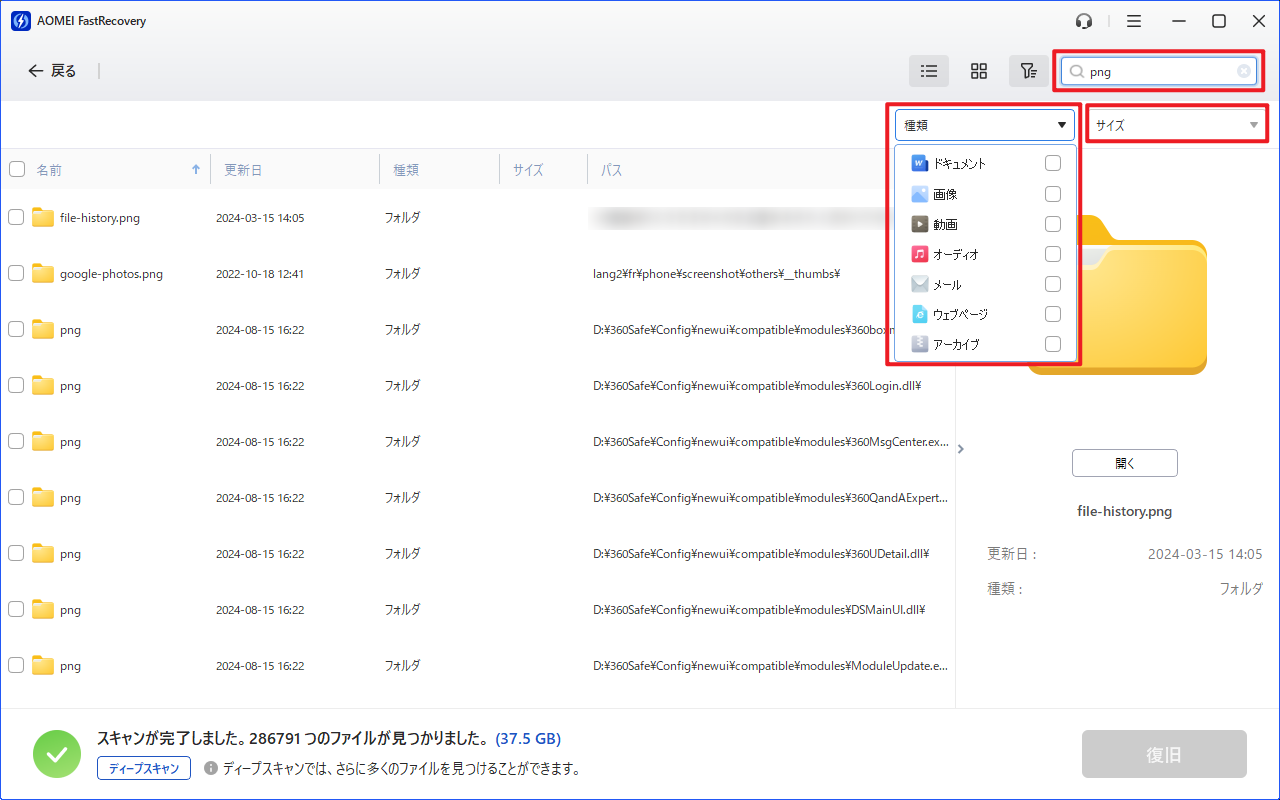Click the 開く button in preview
The height and width of the screenshot is (800, 1280).
click(x=1124, y=463)
